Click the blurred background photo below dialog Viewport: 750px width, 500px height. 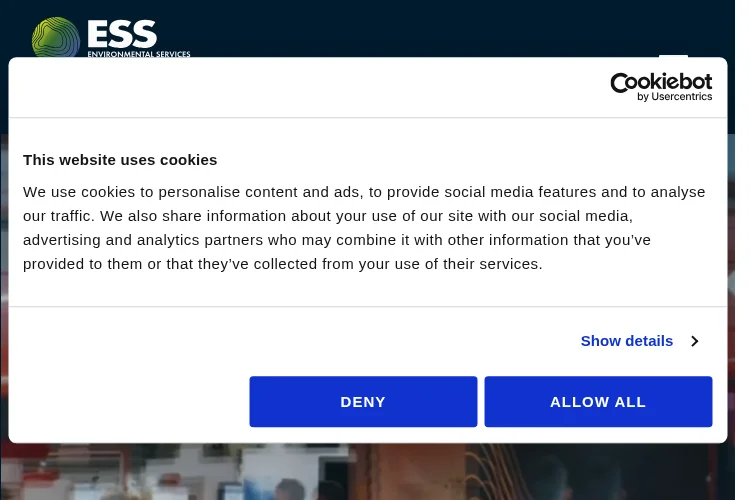pos(367,471)
